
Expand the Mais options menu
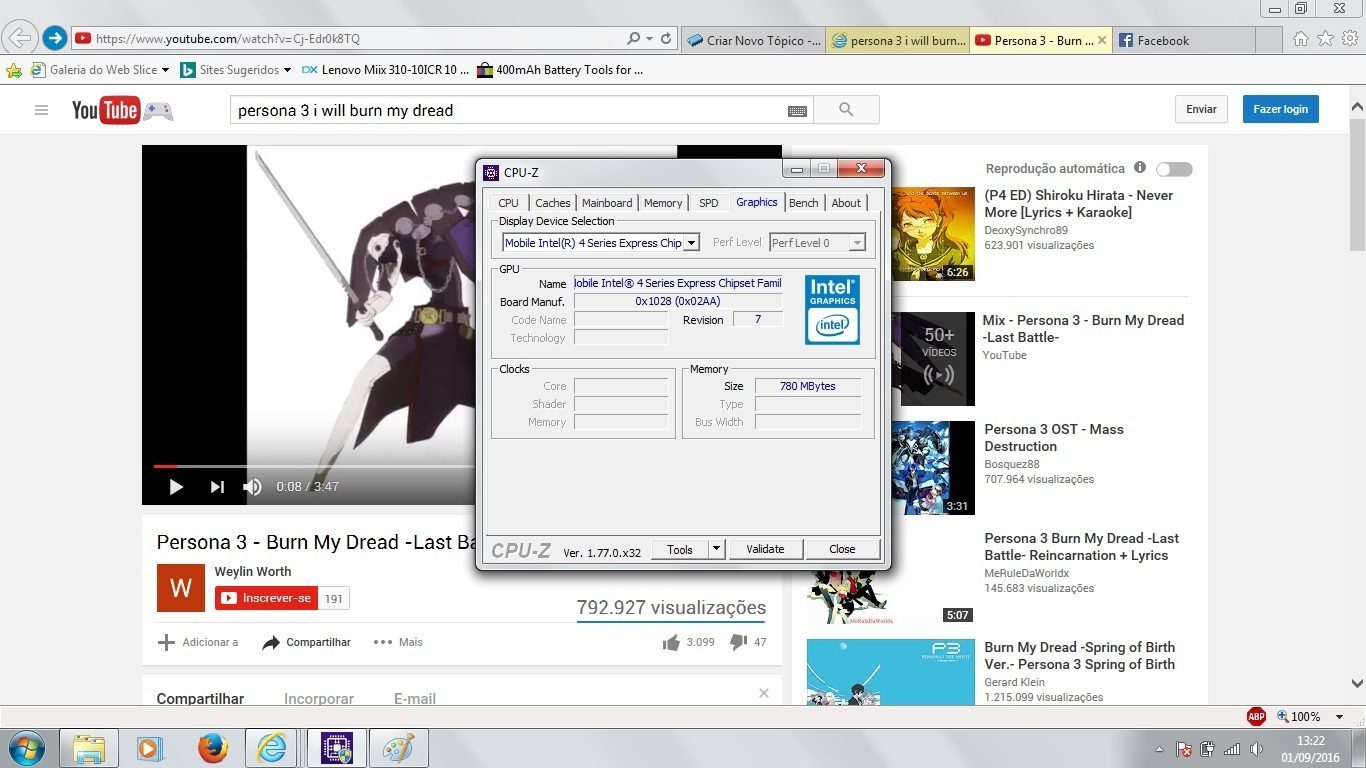click(x=398, y=642)
